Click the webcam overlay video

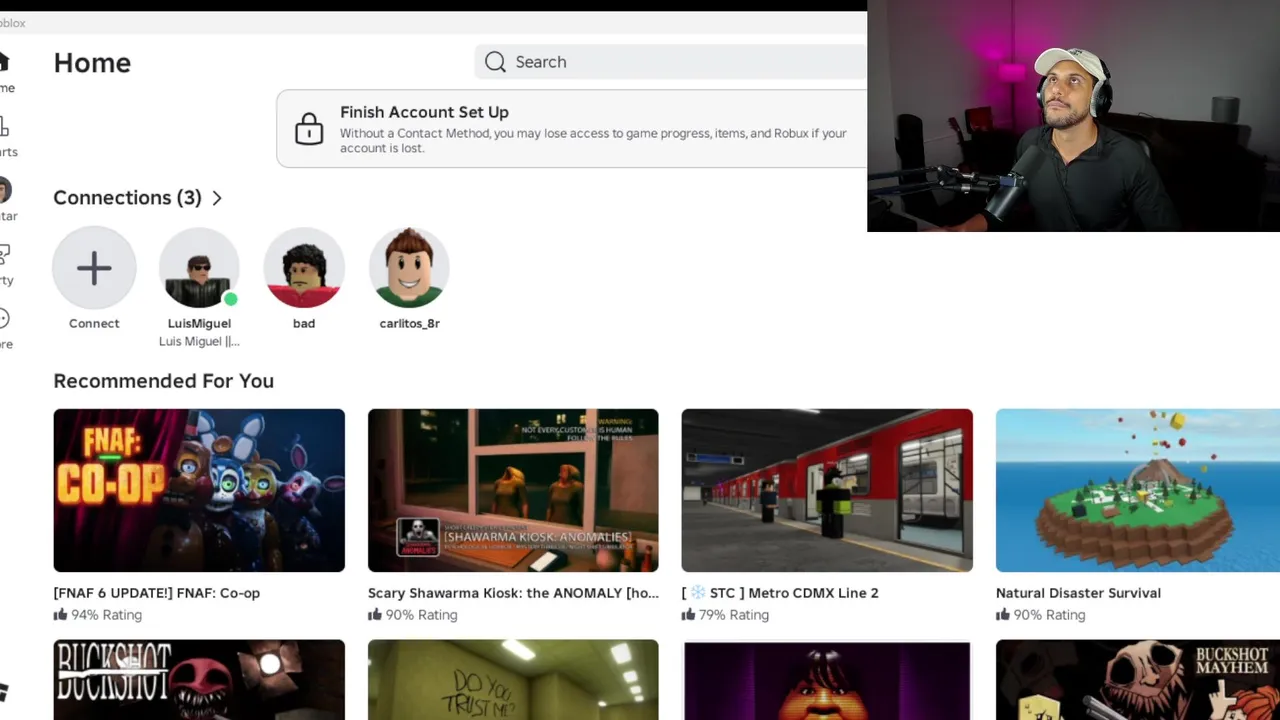coord(1073,116)
